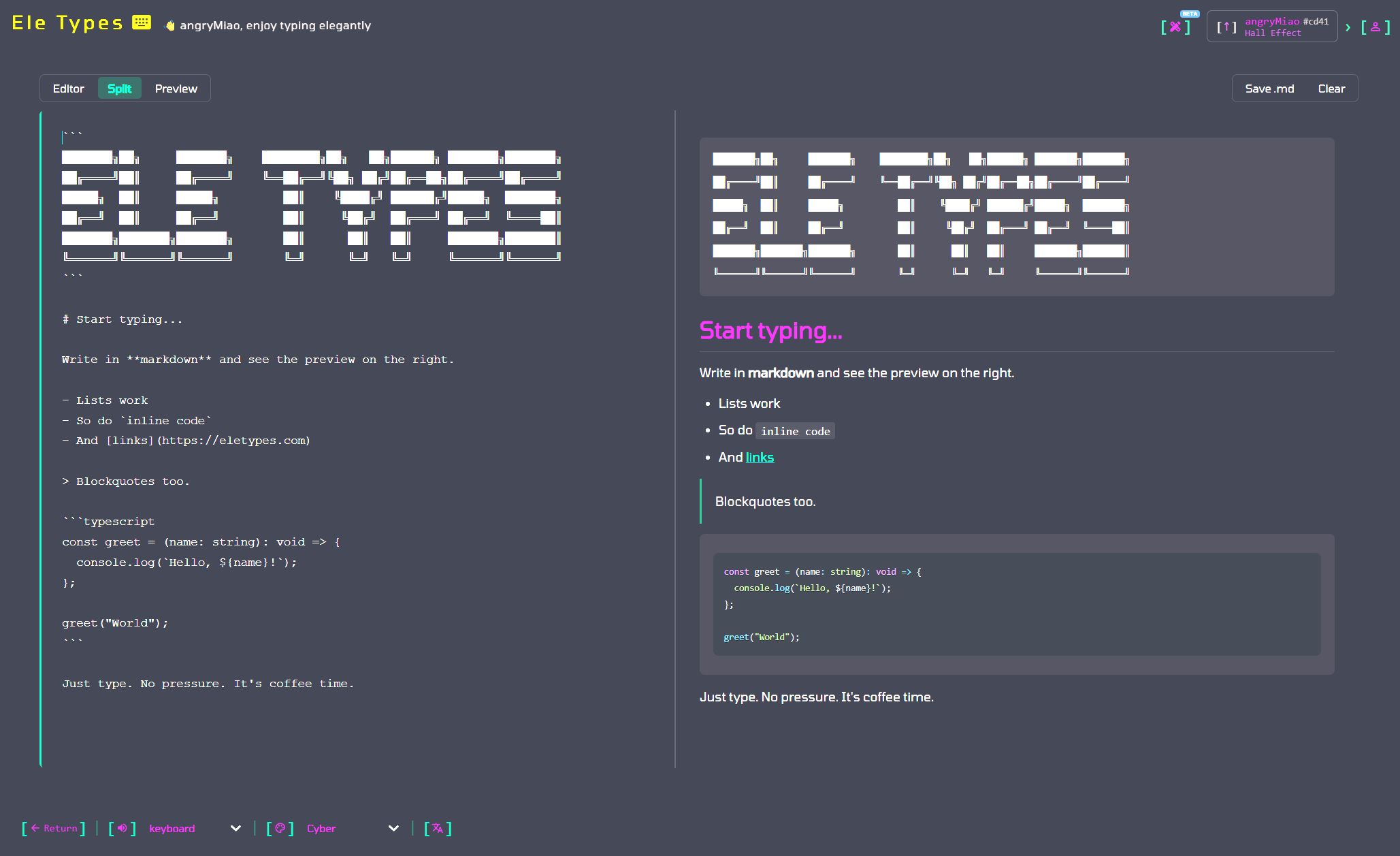Click 'Write in **markdown**' line in editor

(x=258, y=360)
